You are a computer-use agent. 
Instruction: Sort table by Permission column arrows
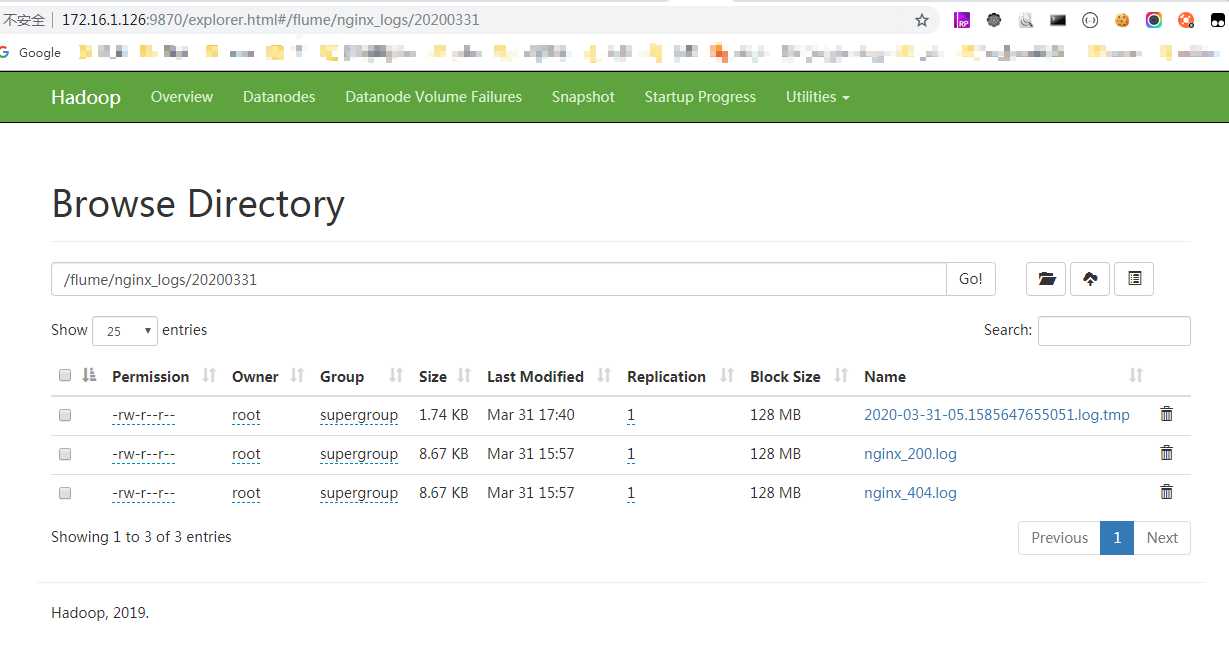pyautogui.click(x=209, y=376)
